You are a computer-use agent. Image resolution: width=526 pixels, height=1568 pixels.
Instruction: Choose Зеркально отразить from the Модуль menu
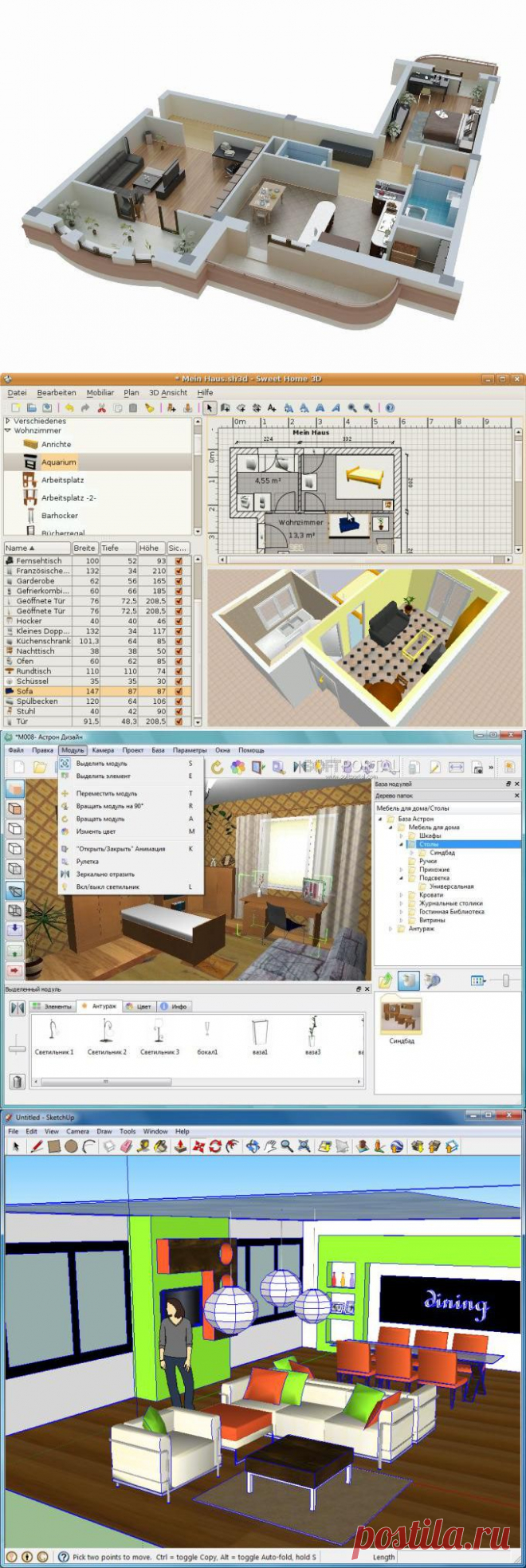pos(104,874)
